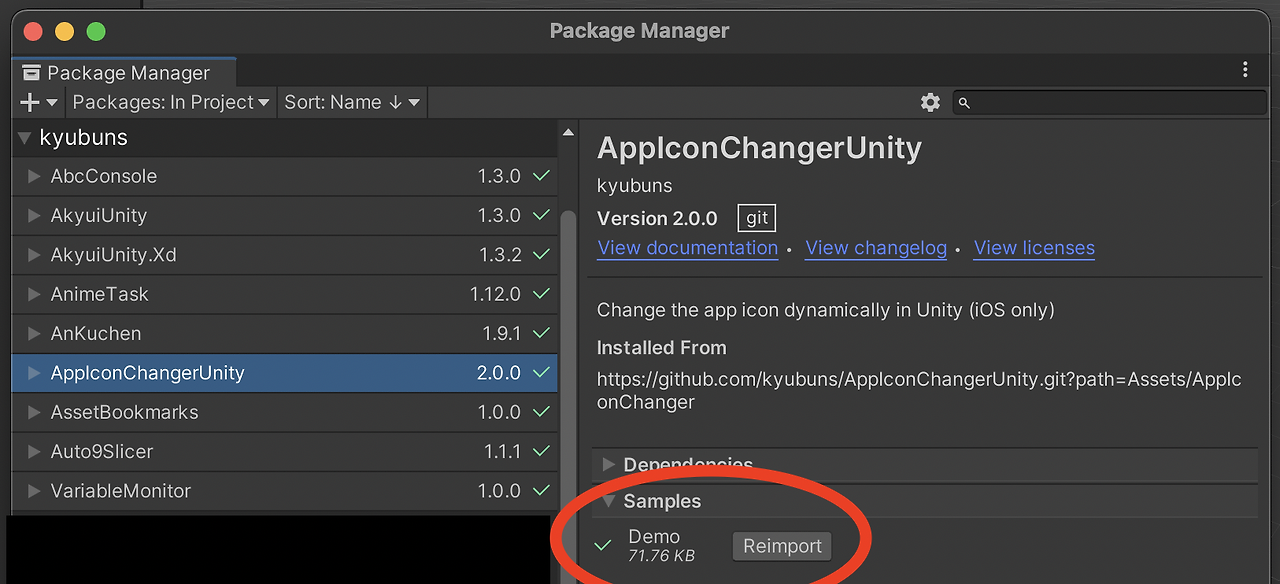Select the Auto9Slicer package
This screenshot has width=1280, height=584.
pyautogui.click(x=285, y=451)
